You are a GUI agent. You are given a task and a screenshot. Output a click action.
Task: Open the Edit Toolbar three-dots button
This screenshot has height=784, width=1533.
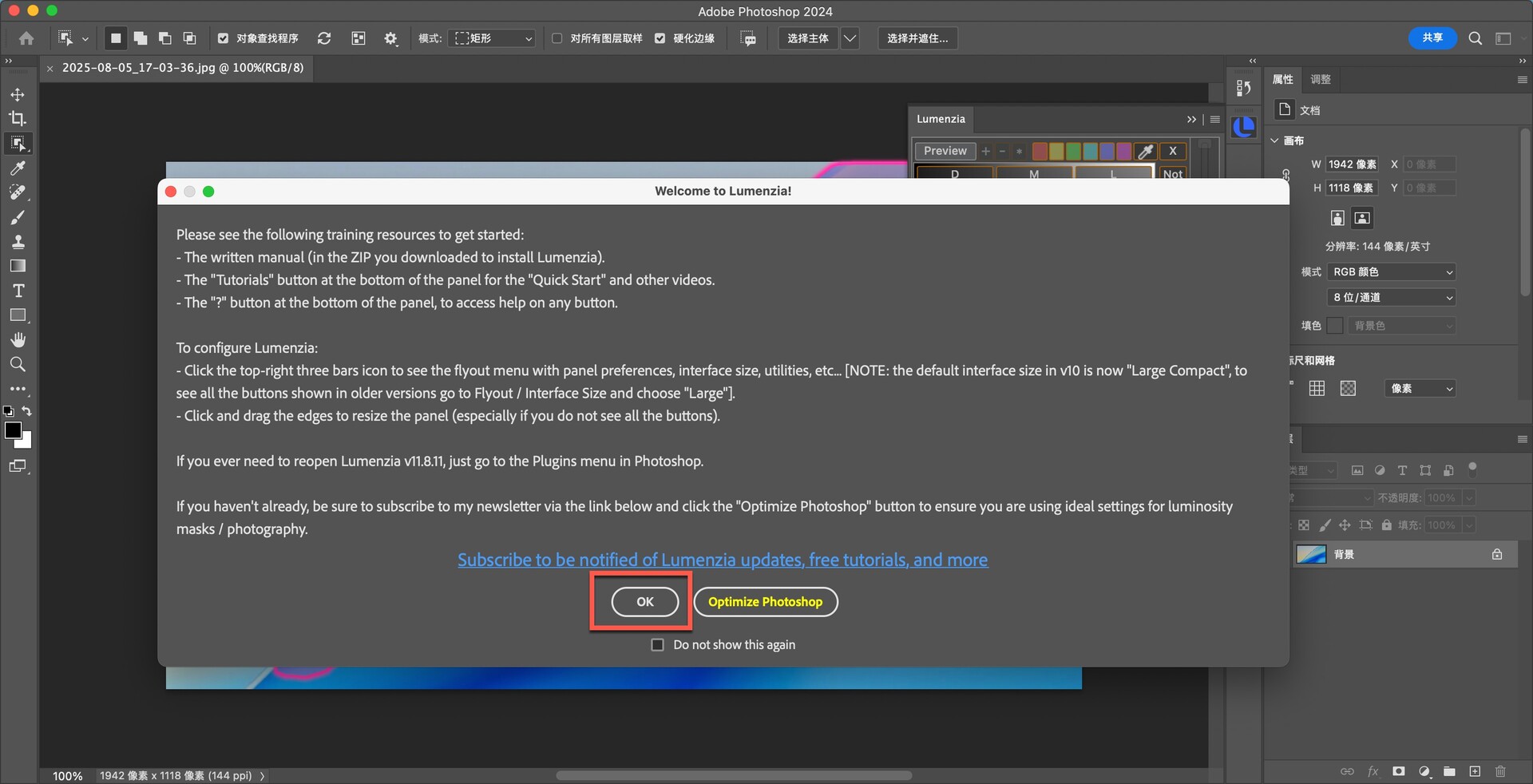tap(18, 389)
